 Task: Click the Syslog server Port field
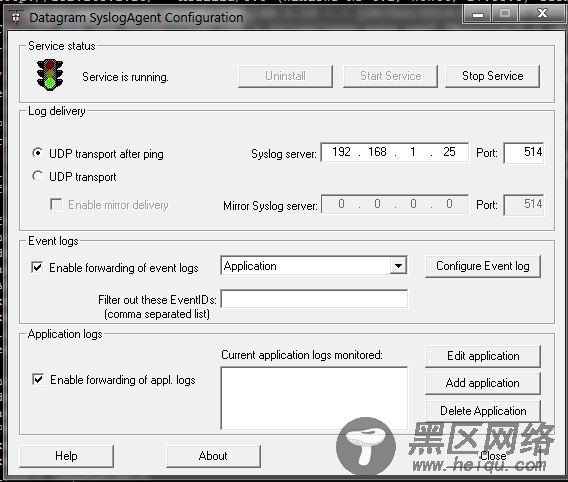coord(523,152)
